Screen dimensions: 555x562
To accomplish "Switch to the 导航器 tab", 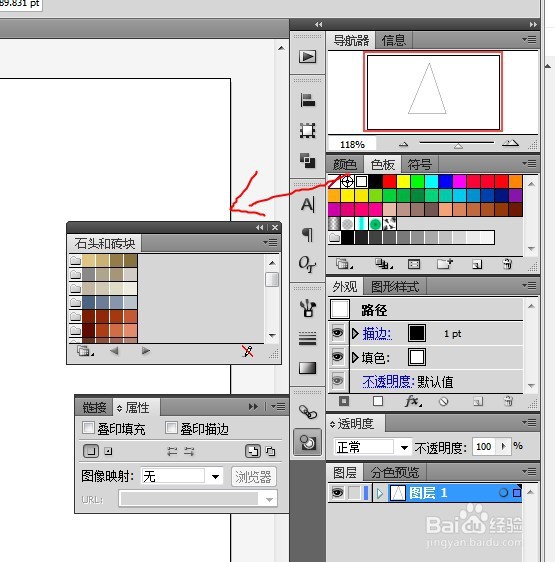I will (x=351, y=40).
